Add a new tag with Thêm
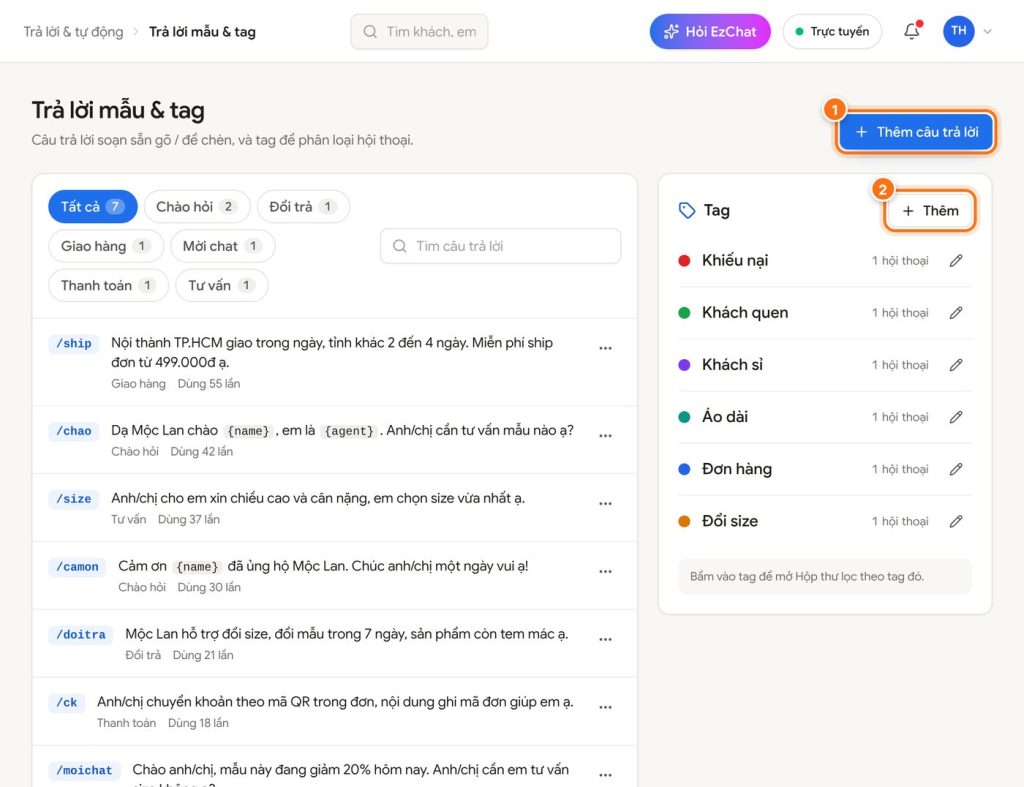 930,210
